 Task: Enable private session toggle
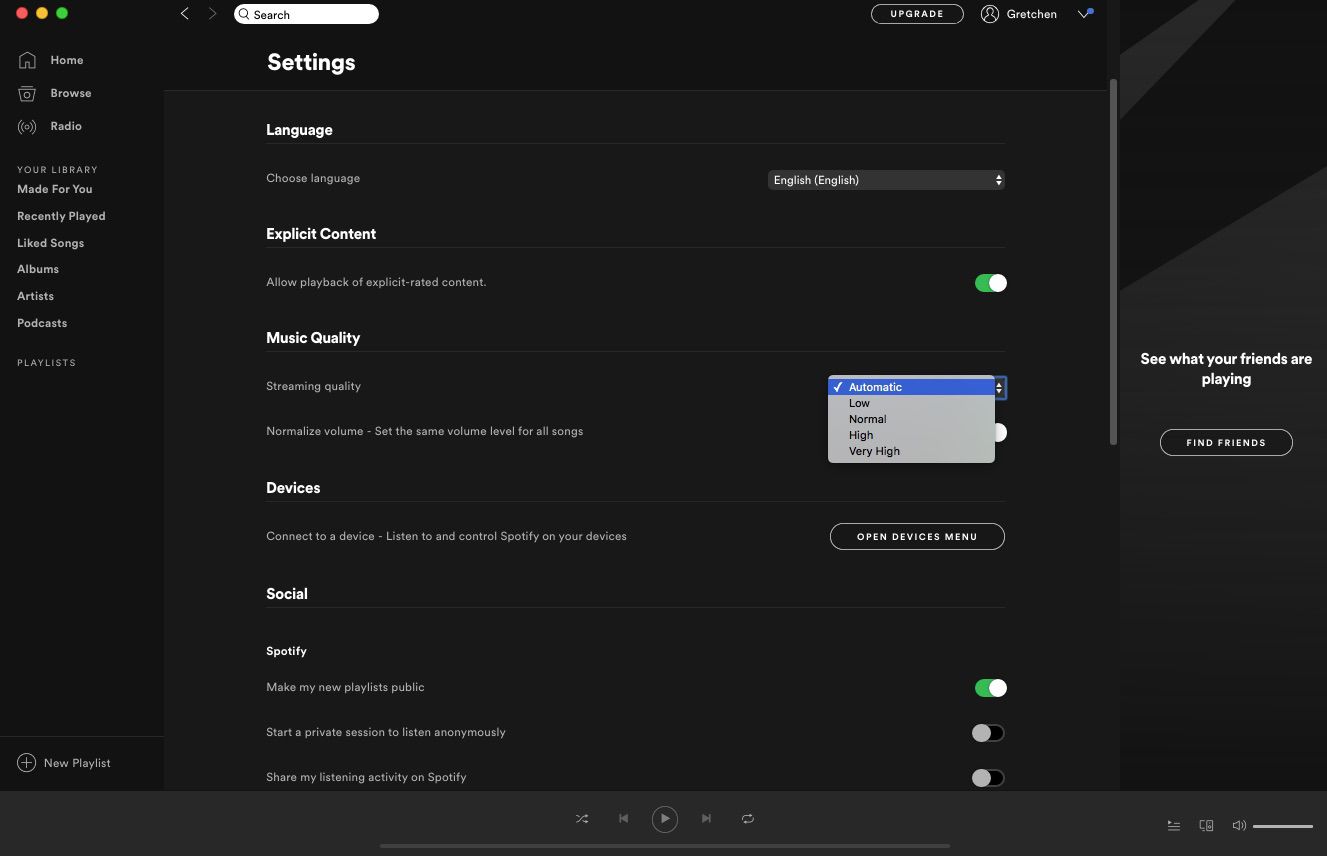pyautogui.click(x=988, y=733)
